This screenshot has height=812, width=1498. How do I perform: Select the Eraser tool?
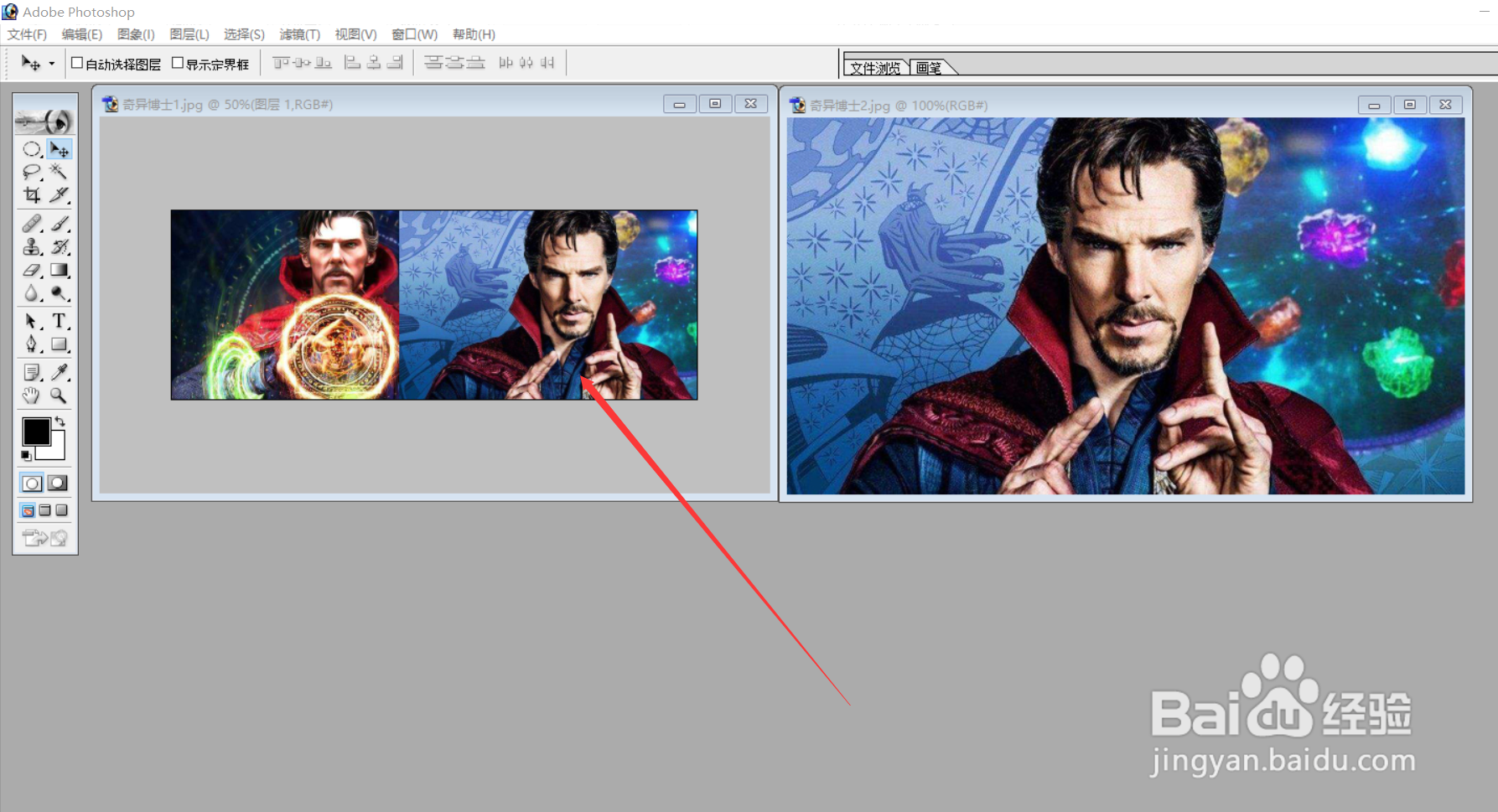tap(32, 271)
